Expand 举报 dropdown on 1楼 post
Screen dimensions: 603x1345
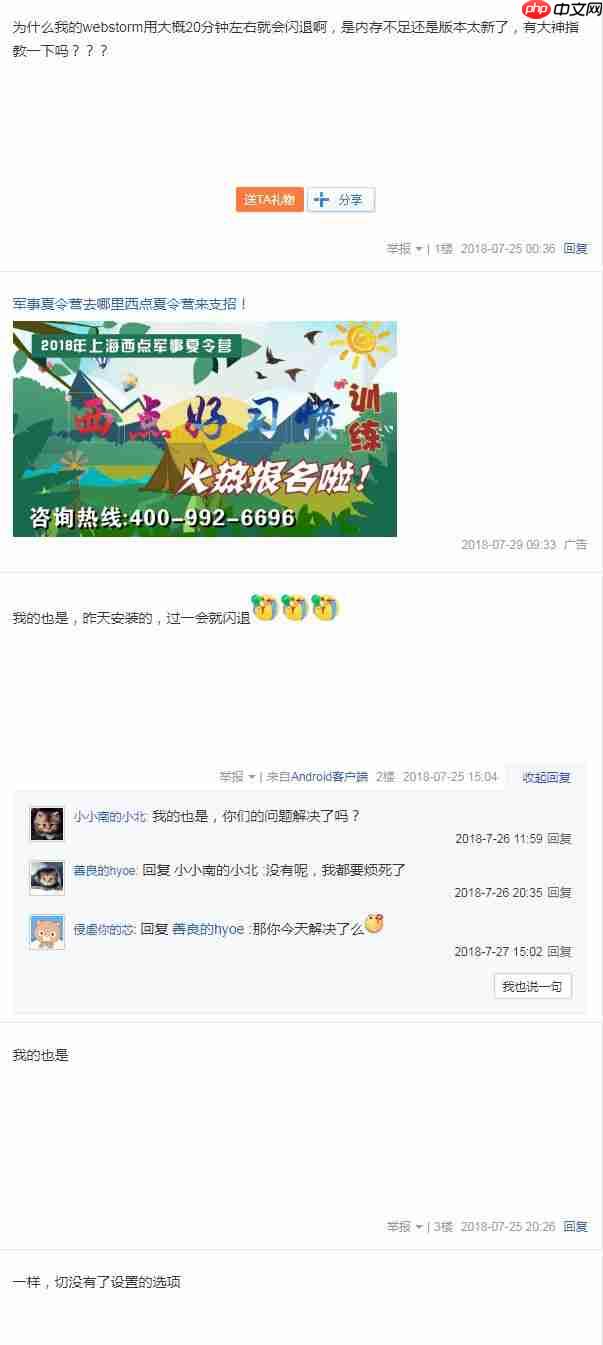pos(404,249)
